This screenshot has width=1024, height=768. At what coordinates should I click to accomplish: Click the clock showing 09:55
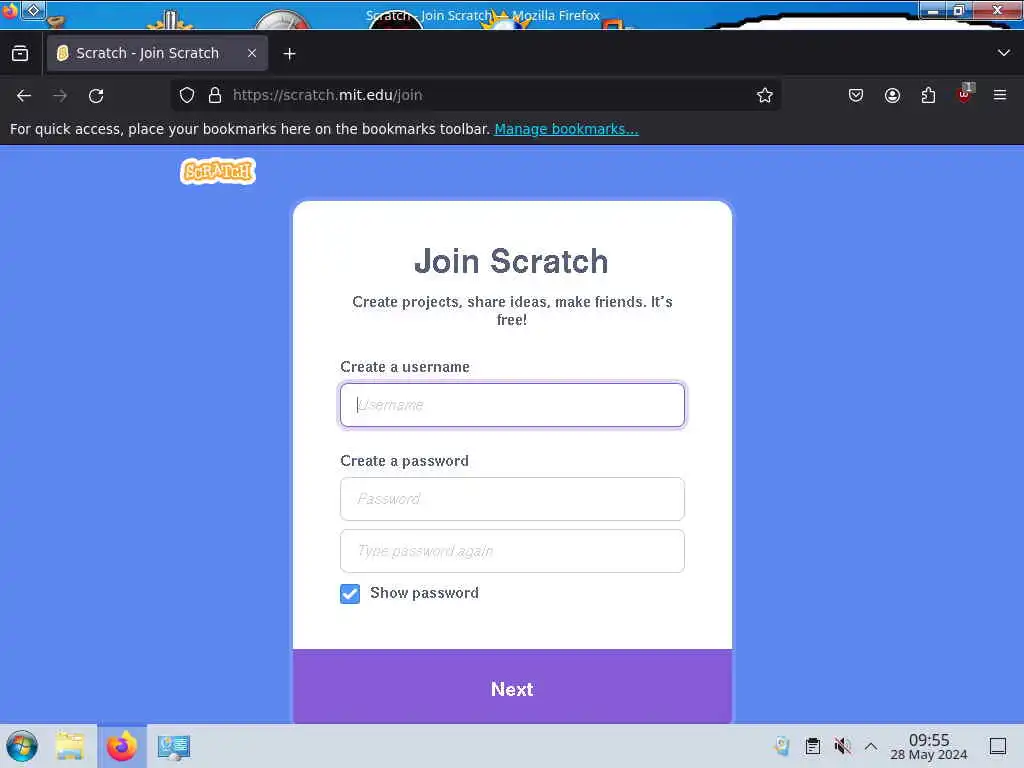point(929,746)
